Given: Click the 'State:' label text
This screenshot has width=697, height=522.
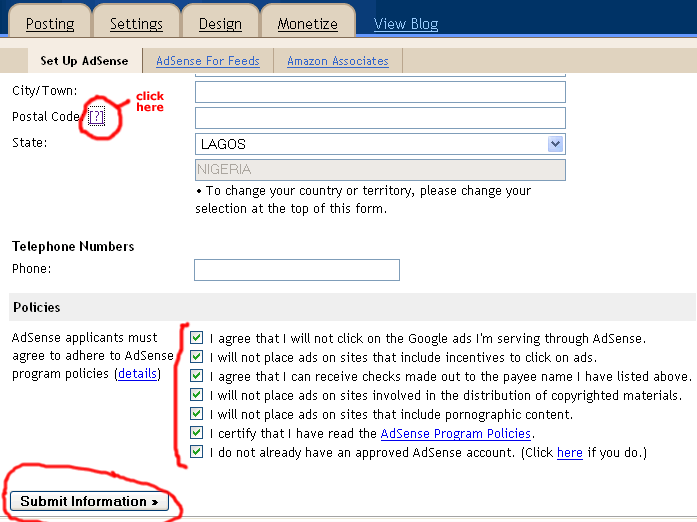Looking at the screenshot, I should pos(29,143).
